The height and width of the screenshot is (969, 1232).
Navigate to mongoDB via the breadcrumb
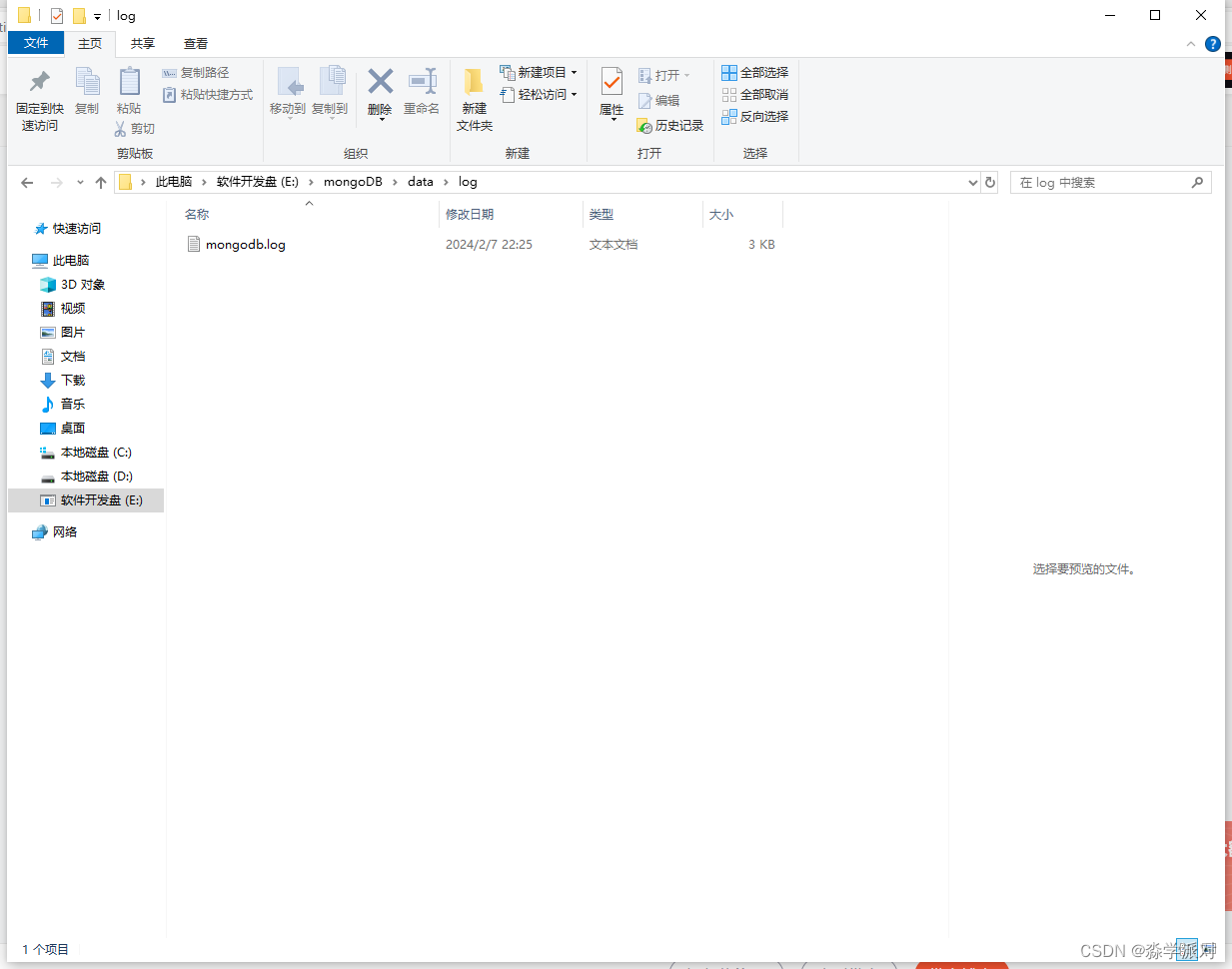[354, 182]
